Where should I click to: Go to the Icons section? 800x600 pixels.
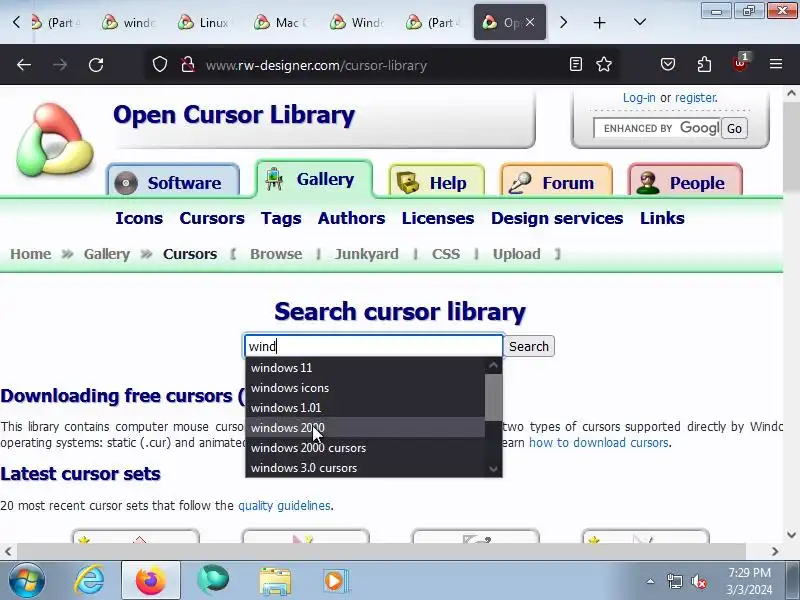[139, 218]
